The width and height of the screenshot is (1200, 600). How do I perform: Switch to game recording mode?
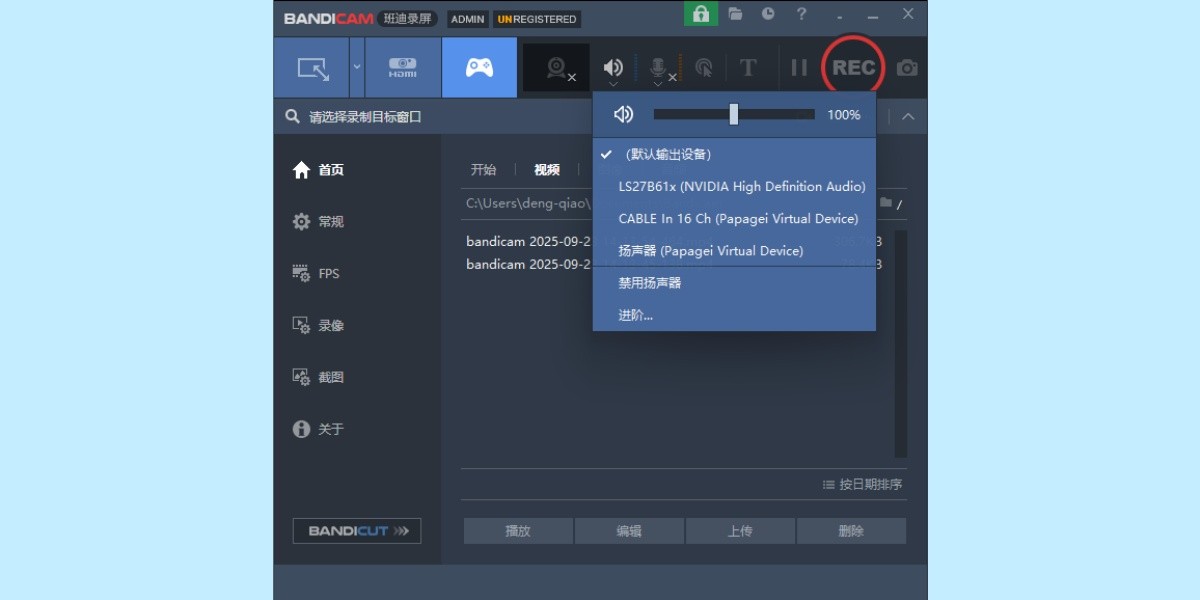[479, 67]
